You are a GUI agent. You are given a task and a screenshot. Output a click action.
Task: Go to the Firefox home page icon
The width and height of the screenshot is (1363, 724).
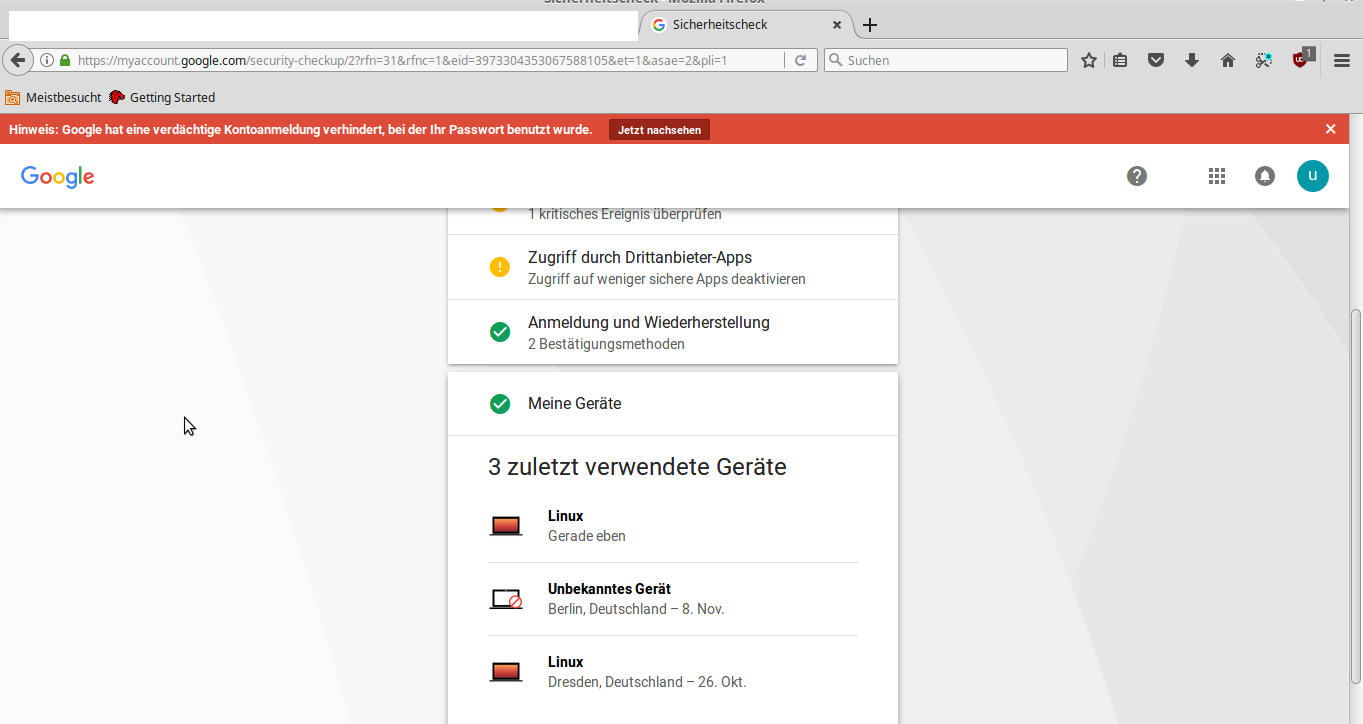[x=1227, y=61]
